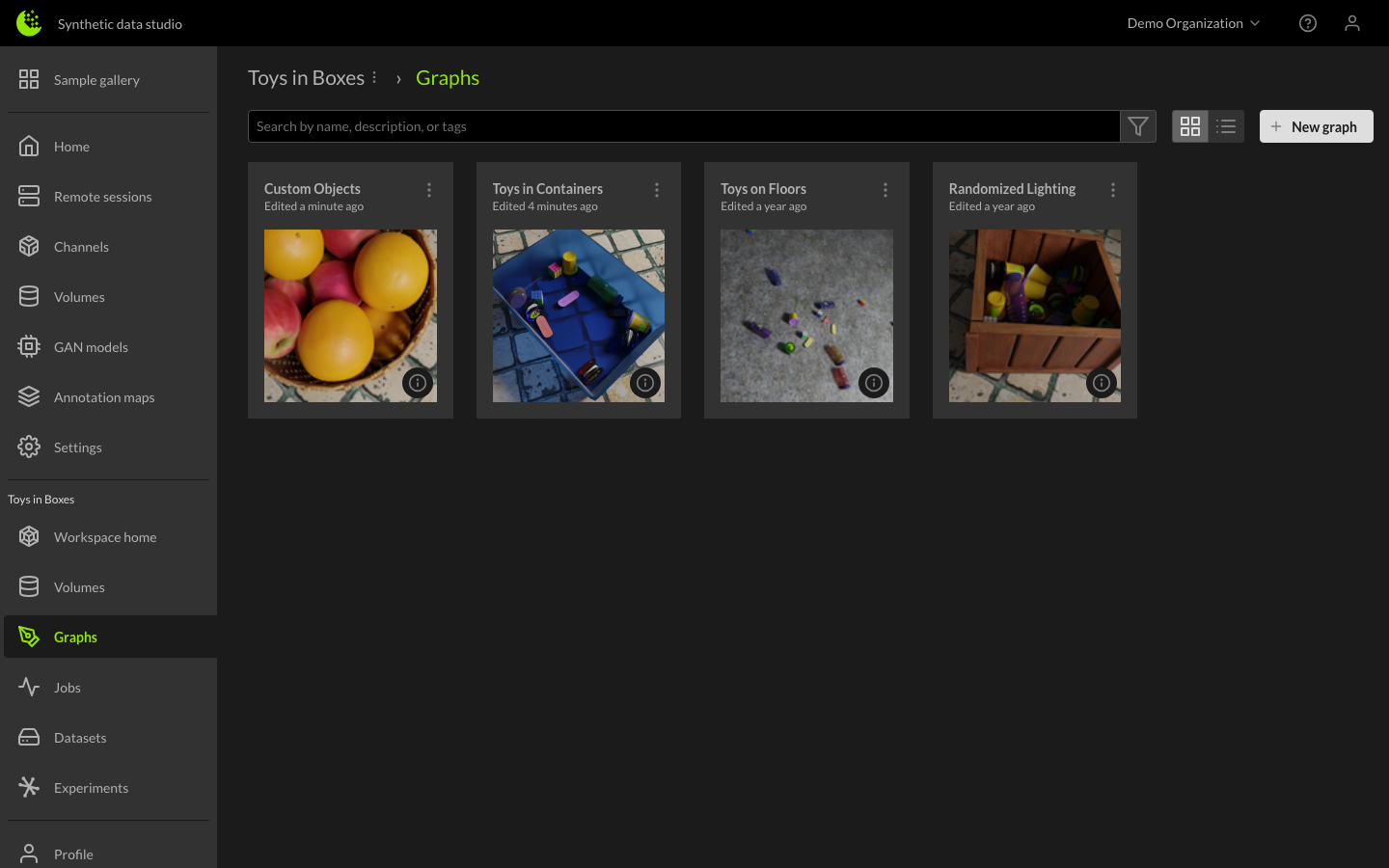The width and height of the screenshot is (1389, 868).
Task: Click the user account icon
Action: [1351, 23]
